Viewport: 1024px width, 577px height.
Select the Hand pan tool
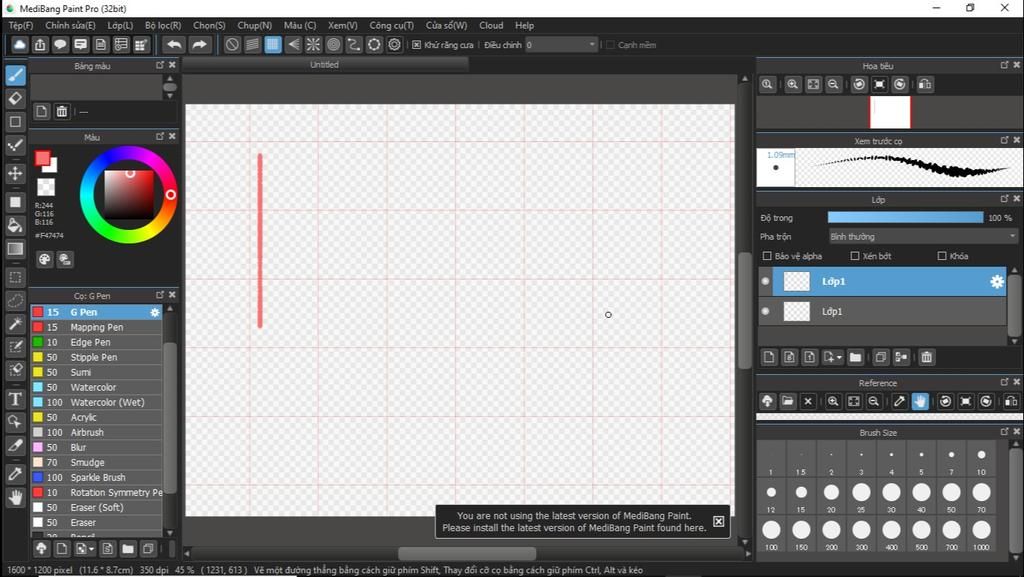click(16, 497)
